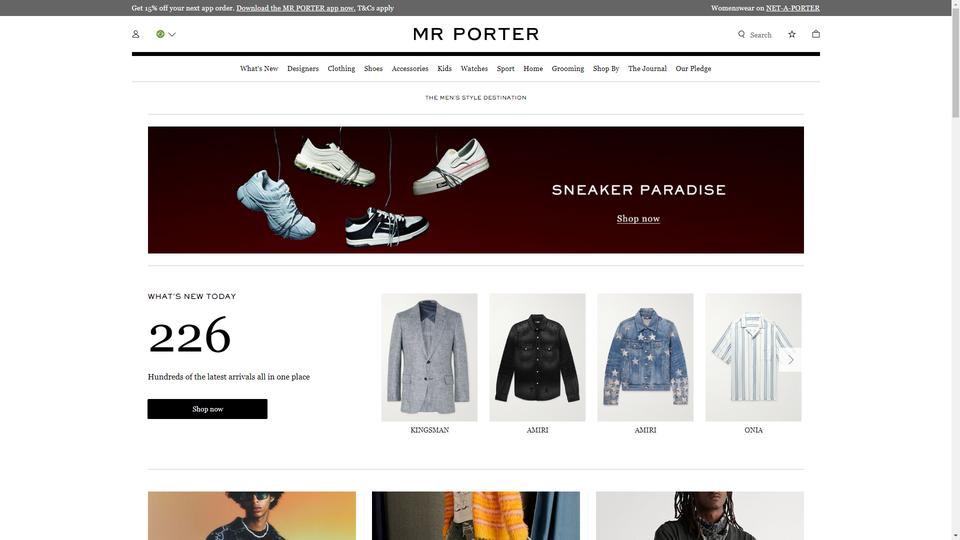Expand the country selector chevron
This screenshot has width=960, height=540.
(x=172, y=35)
